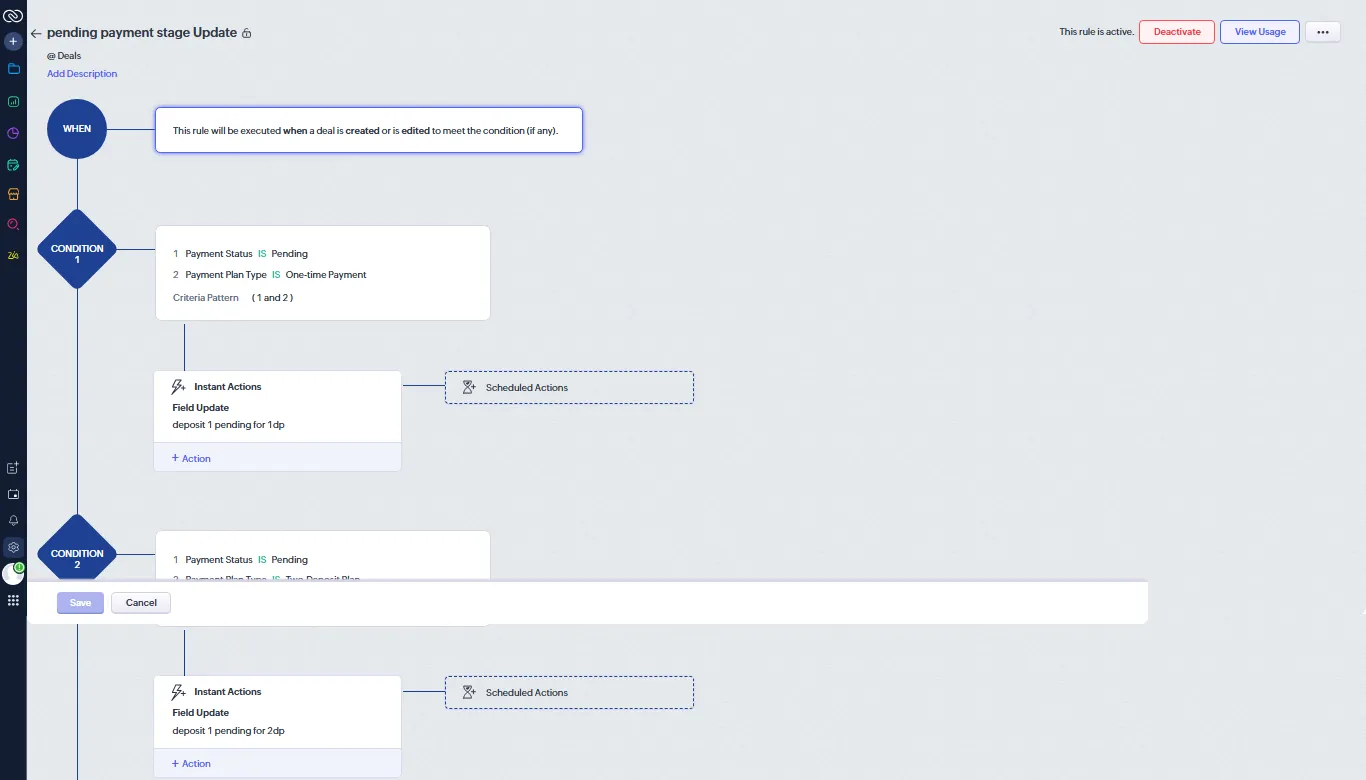
Task: Select the WHEN circle node
Action: click(77, 129)
